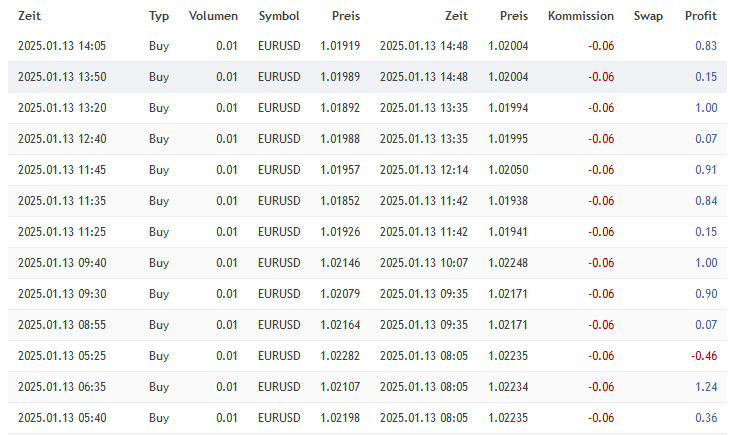Click the open price 1.02282
Image resolution: width=730 pixels, height=435 pixels.
tap(340, 356)
